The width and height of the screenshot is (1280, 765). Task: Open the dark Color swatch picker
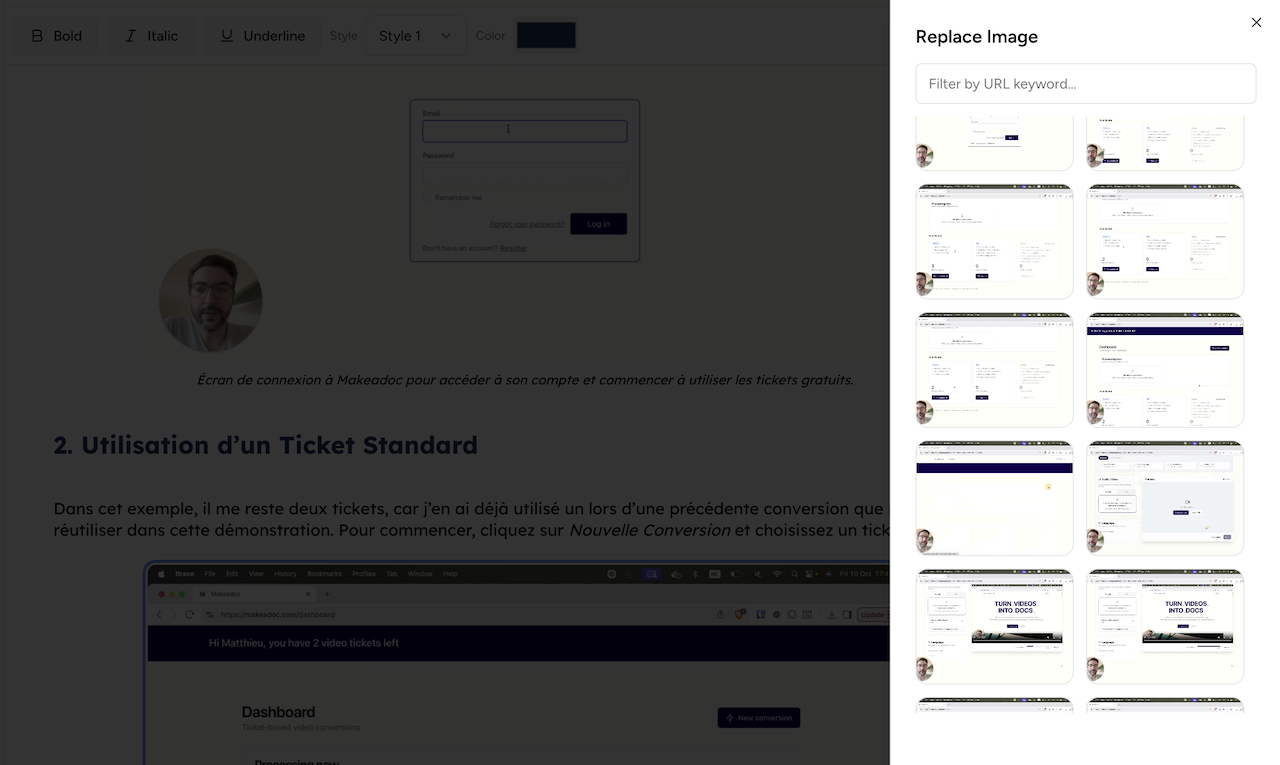tap(545, 36)
